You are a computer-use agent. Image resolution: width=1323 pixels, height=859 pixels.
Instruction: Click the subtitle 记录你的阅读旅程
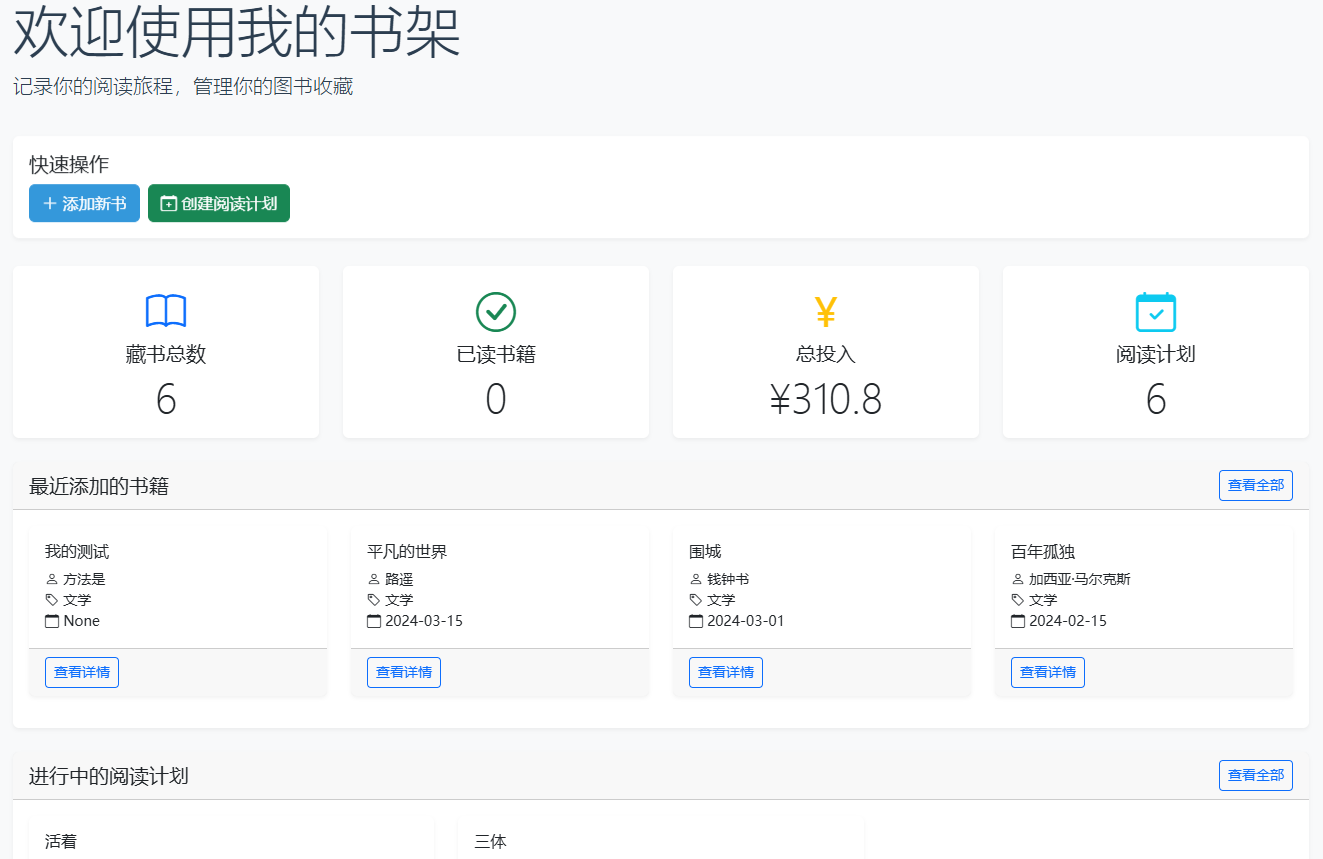click(93, 87)
